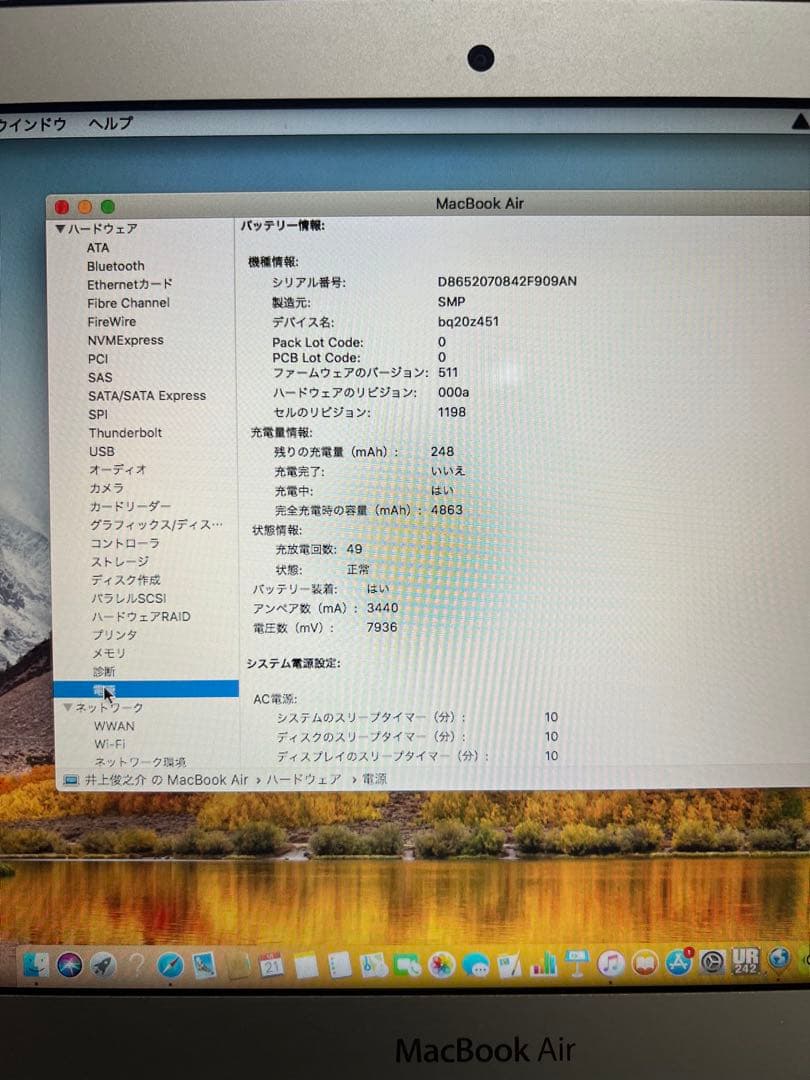This screenshot has height=1080, width=810.
Task: Select カメラ in the sidebar
Action: point(107,488)
